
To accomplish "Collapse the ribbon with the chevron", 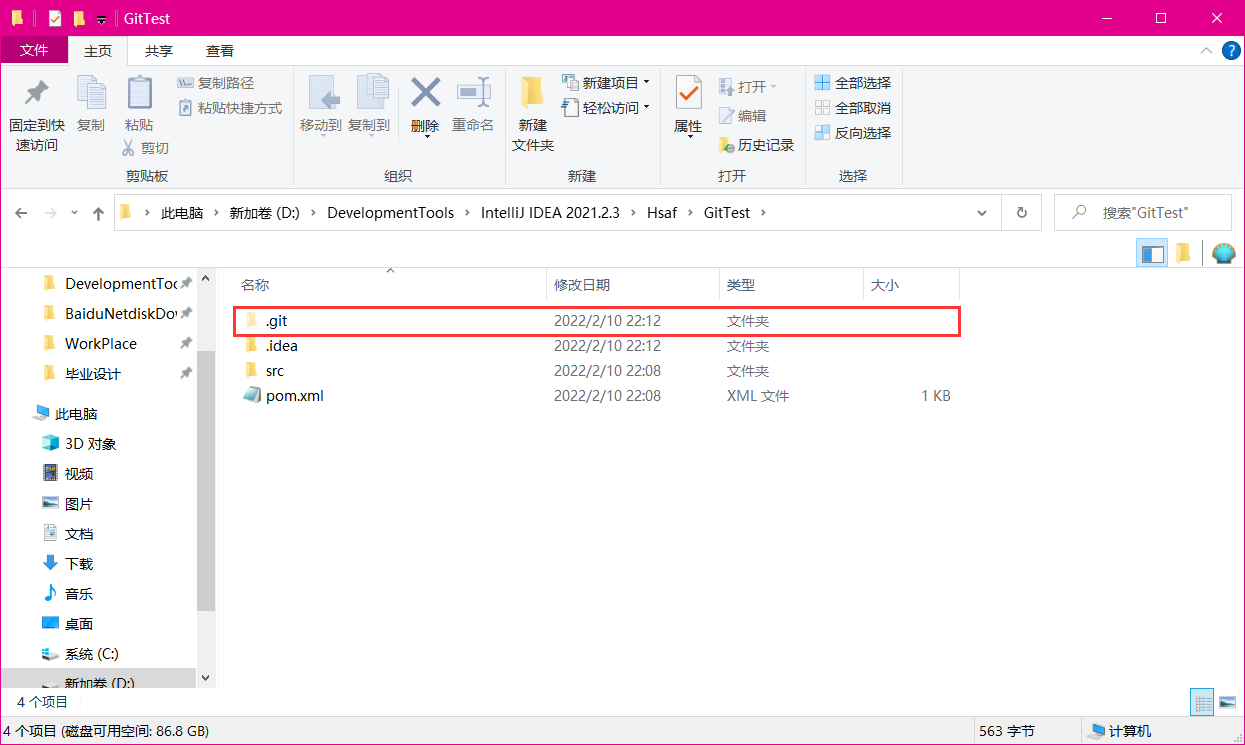I will [x=1207, y=51].
